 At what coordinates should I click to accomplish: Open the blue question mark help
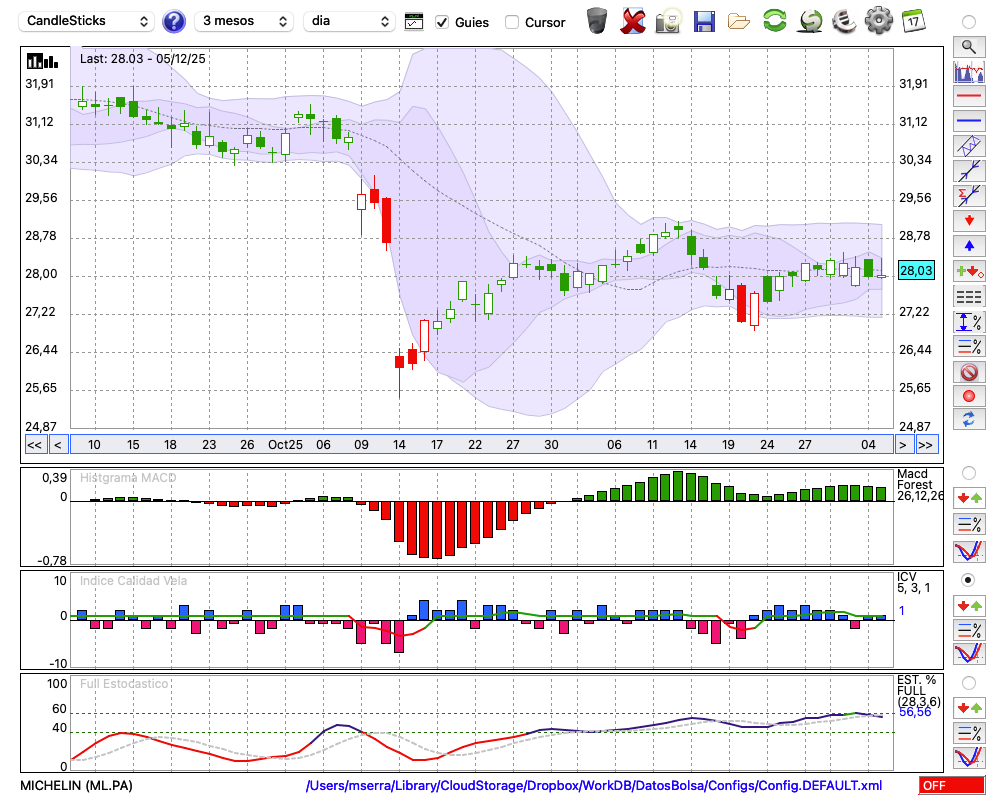[174, 21]
